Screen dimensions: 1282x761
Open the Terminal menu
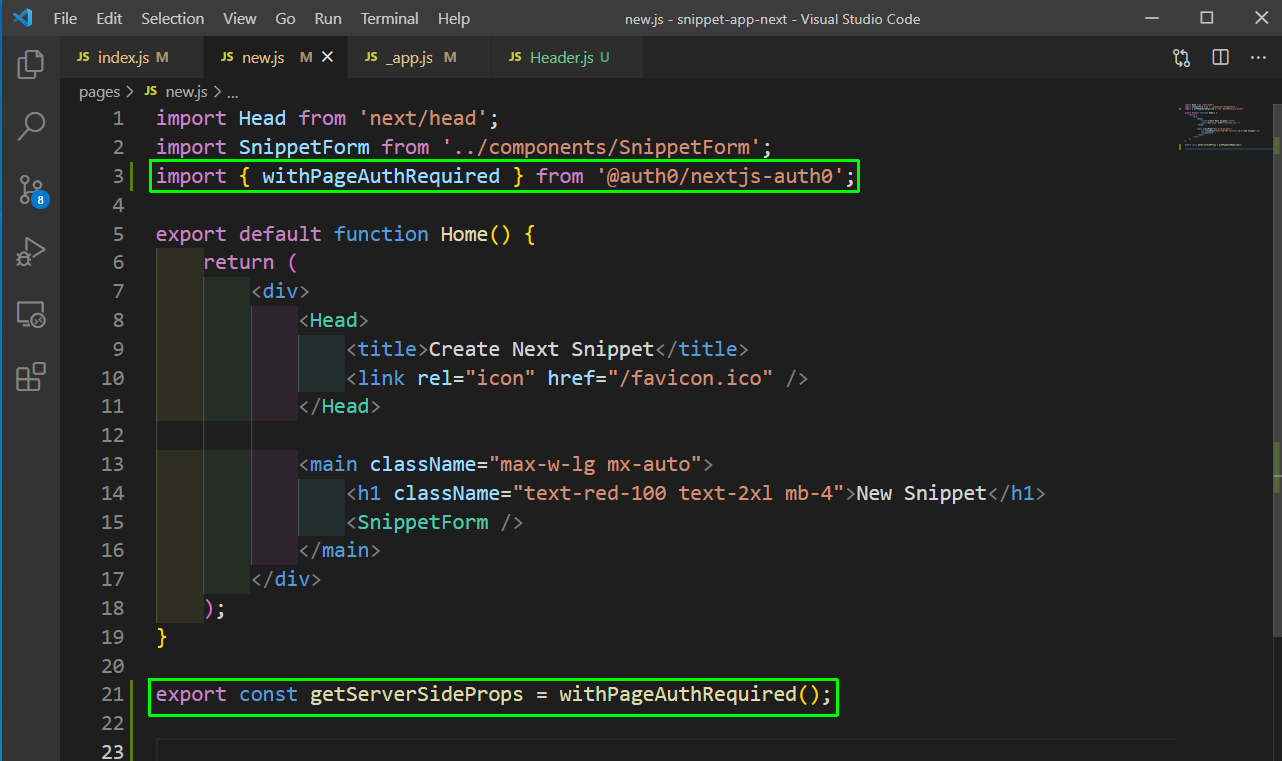(x=390, y=19)
